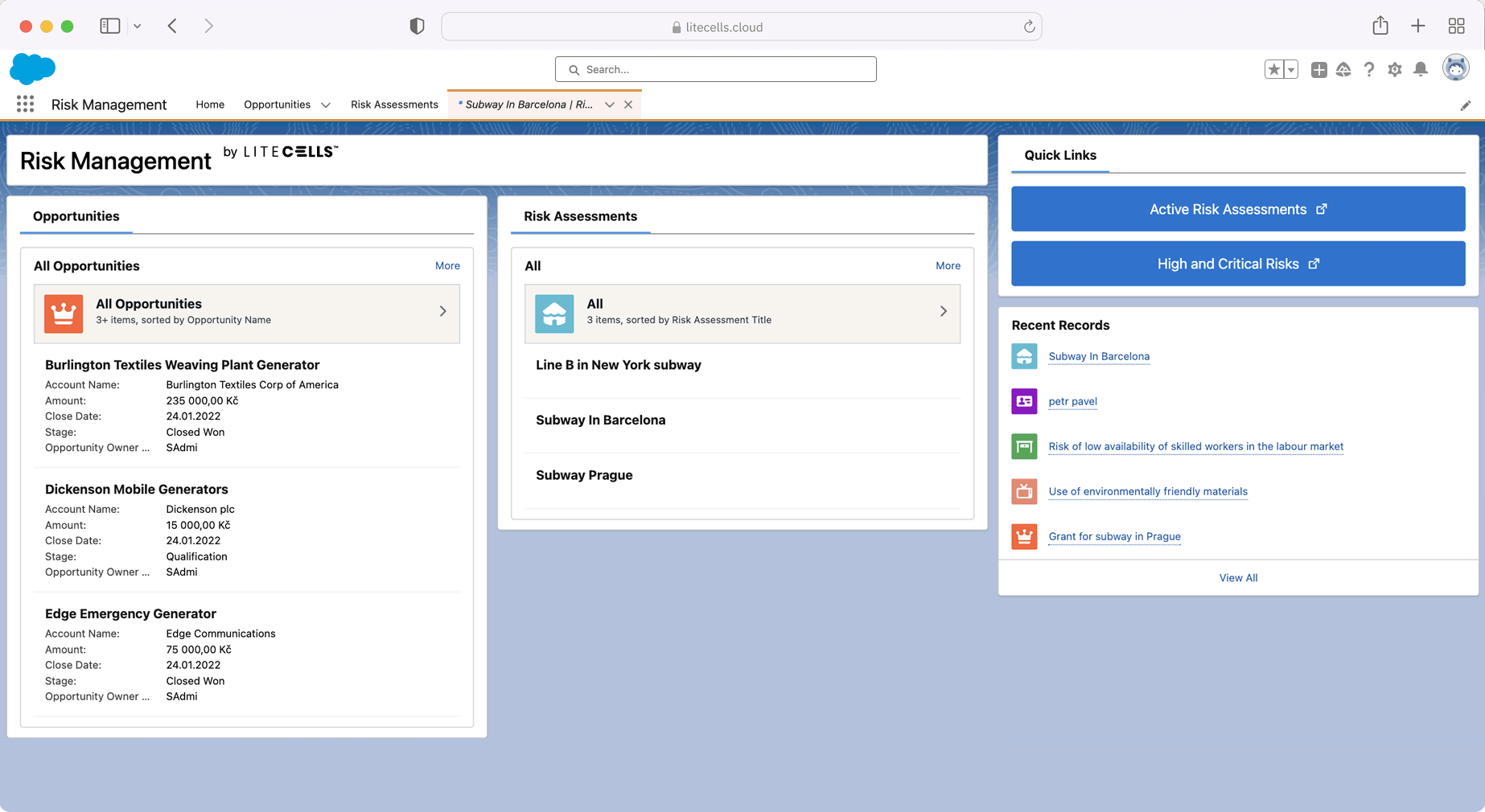Open Line B in New York subway
This screenshot has width=1485, height=812.
(x=619, y=365)
